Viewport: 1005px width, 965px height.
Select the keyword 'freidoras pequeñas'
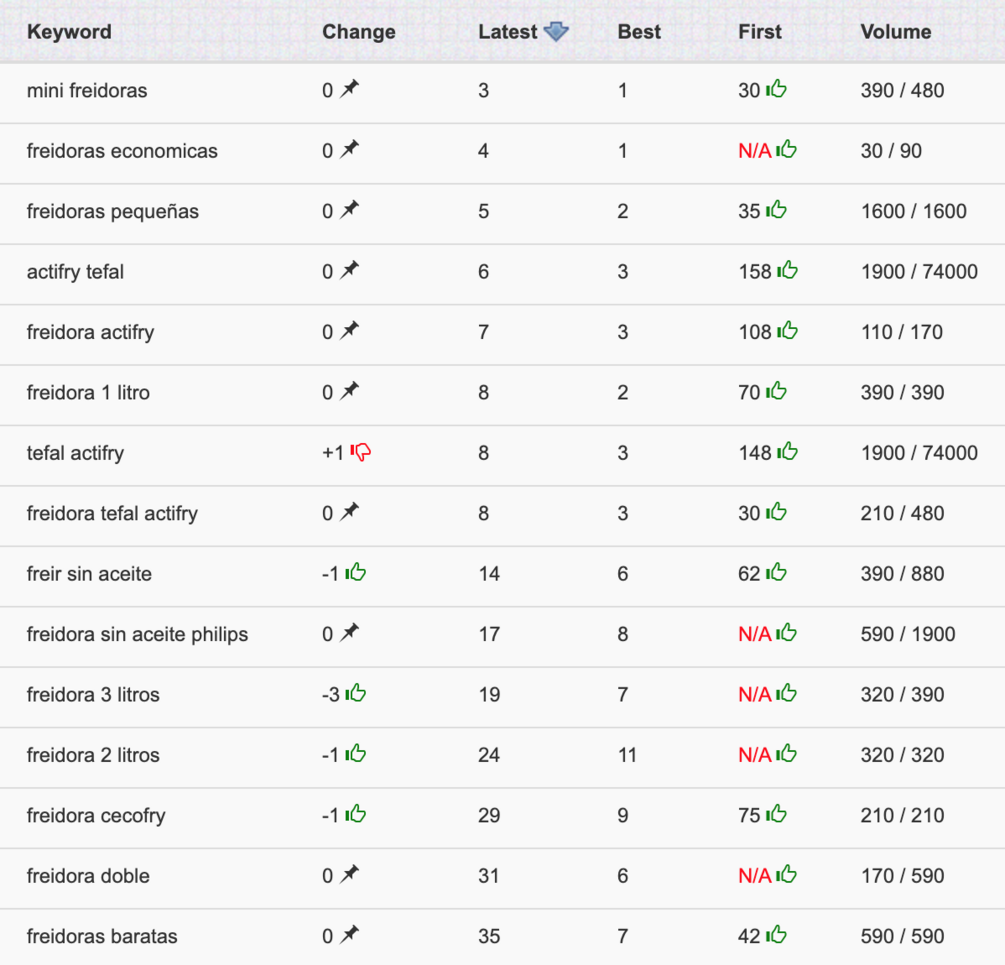113,211
